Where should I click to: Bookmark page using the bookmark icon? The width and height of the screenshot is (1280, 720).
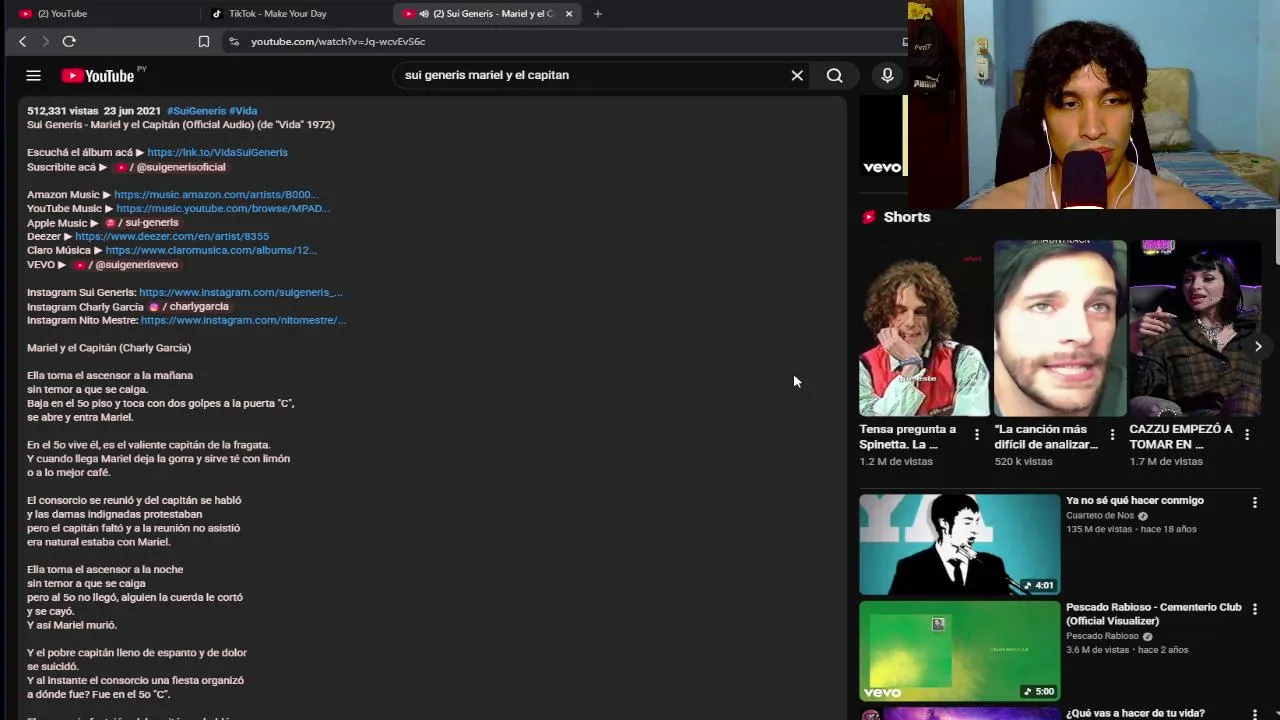tap(204, 41)
